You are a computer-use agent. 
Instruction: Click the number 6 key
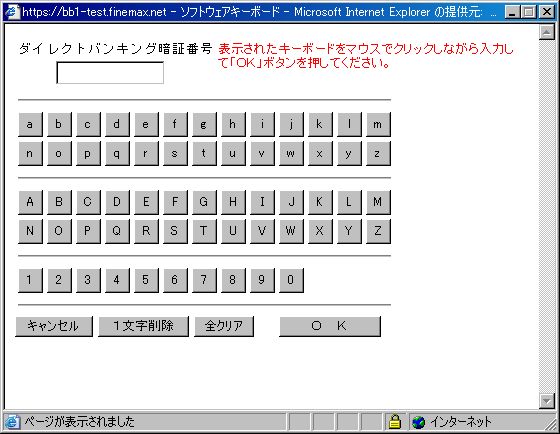[x=175, y=280]
